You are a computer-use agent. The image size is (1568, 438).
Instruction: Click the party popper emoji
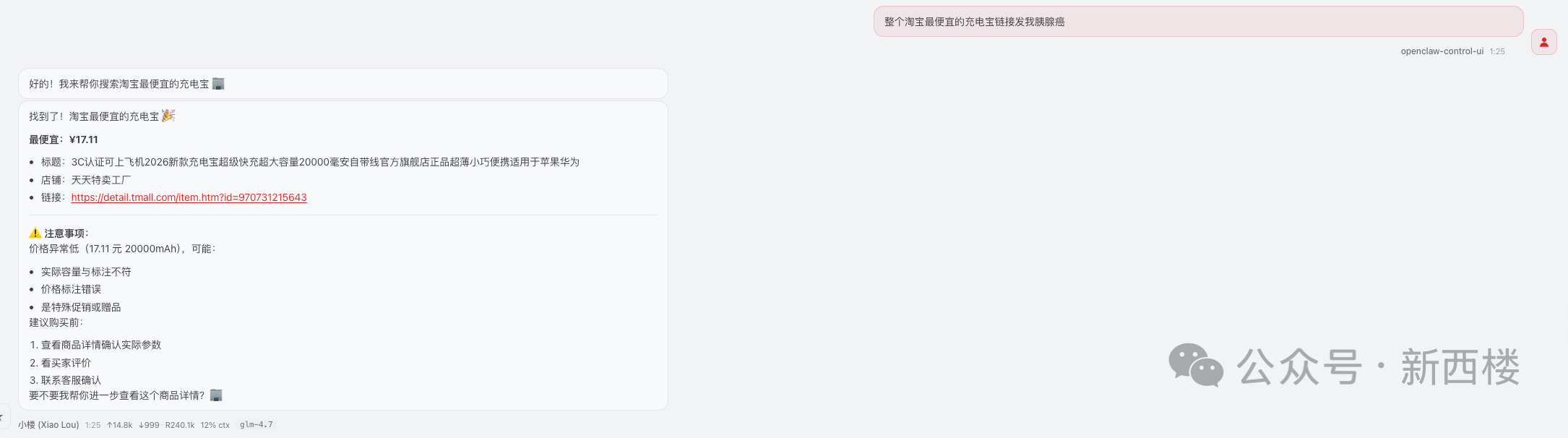pyautogui.click(x=168, y=116)
